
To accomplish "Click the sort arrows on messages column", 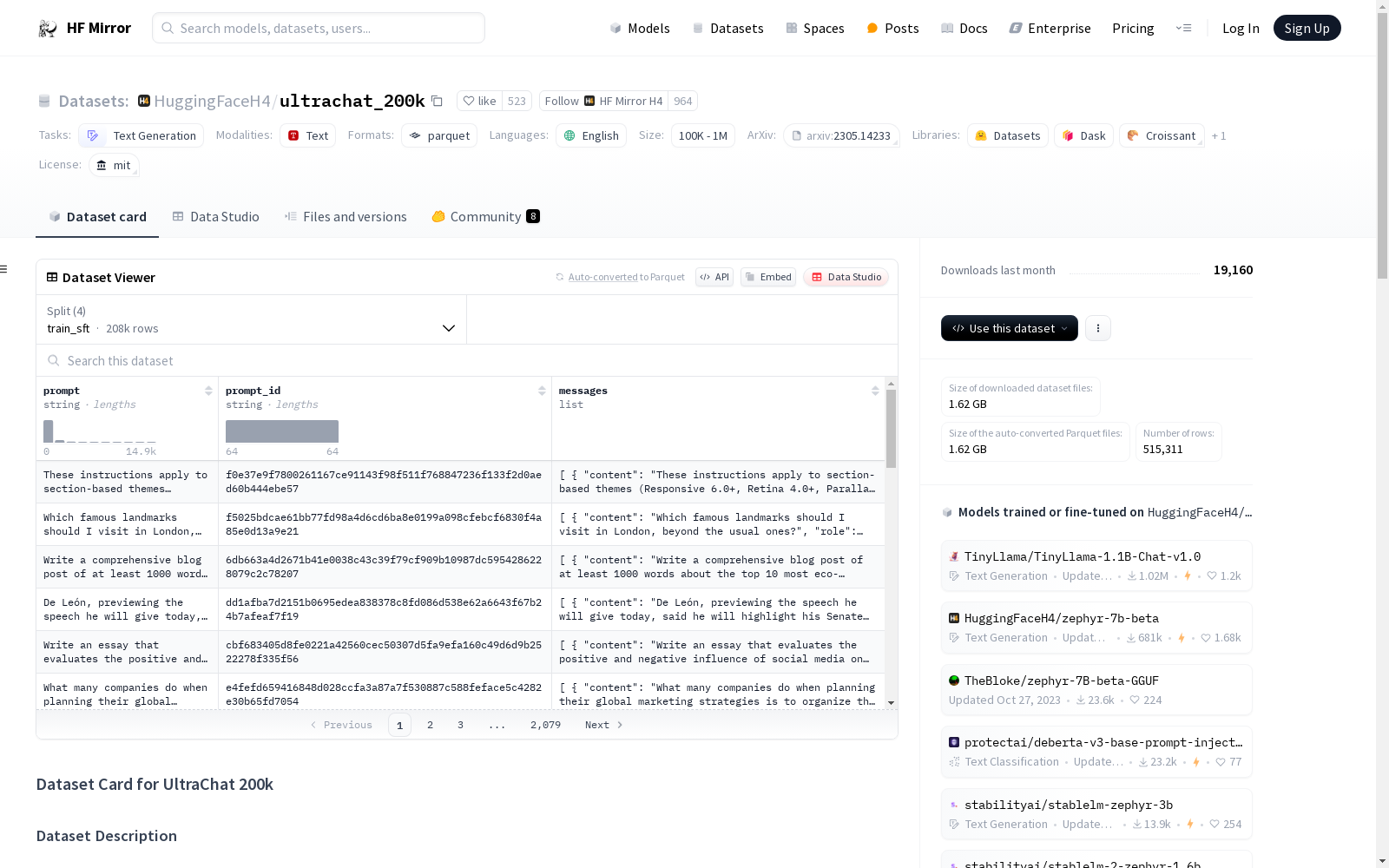I will (875, 391).
